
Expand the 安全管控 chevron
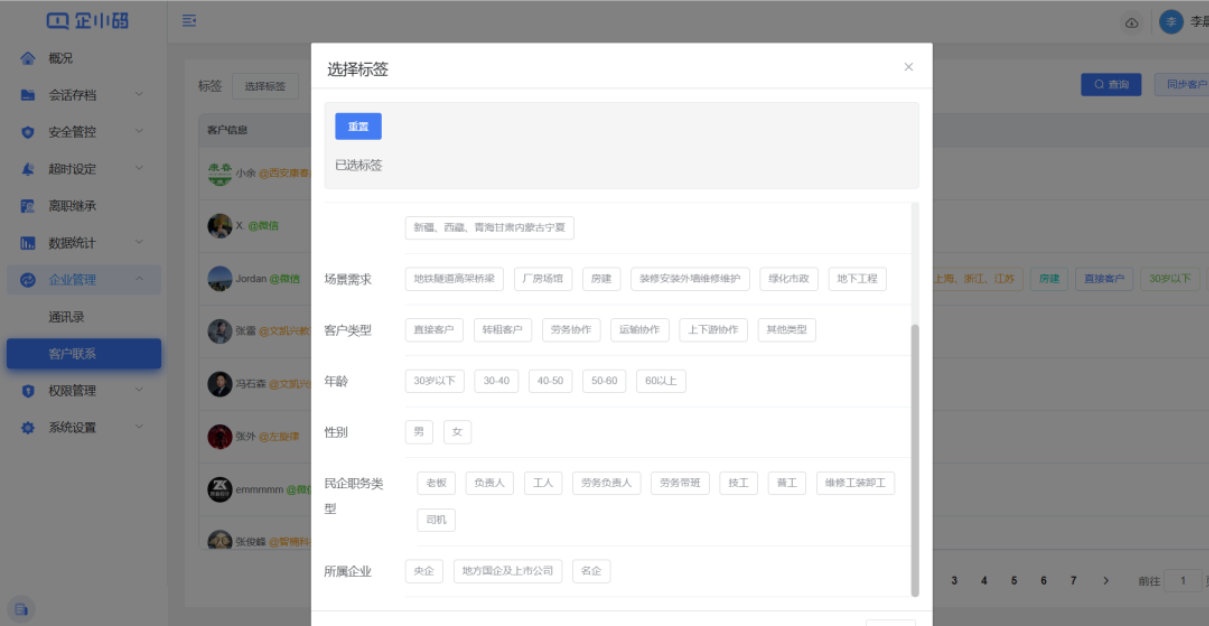[139, 131]
